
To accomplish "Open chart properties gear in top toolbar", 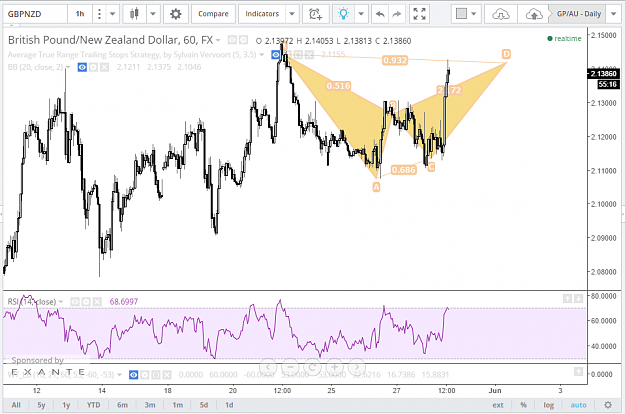I will (x=175, y=14).
